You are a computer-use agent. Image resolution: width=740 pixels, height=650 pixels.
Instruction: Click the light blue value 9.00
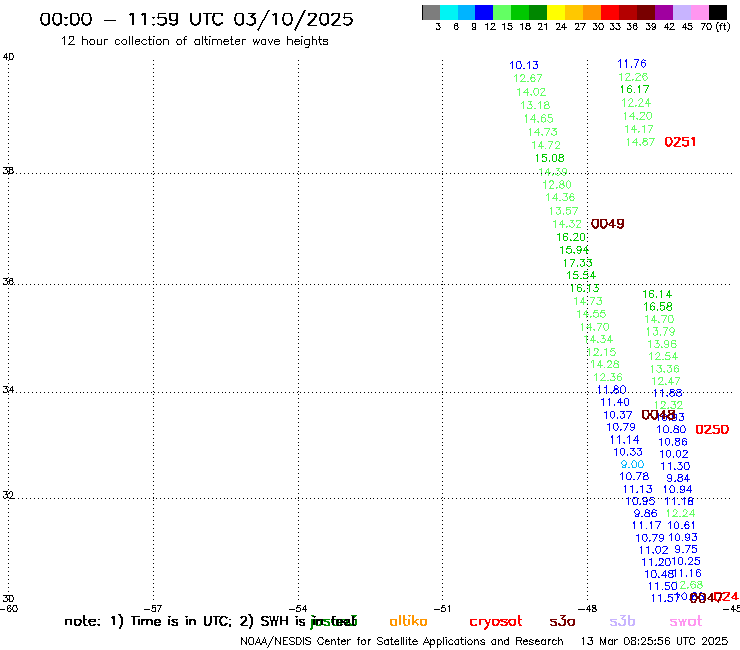pos(632,464)
